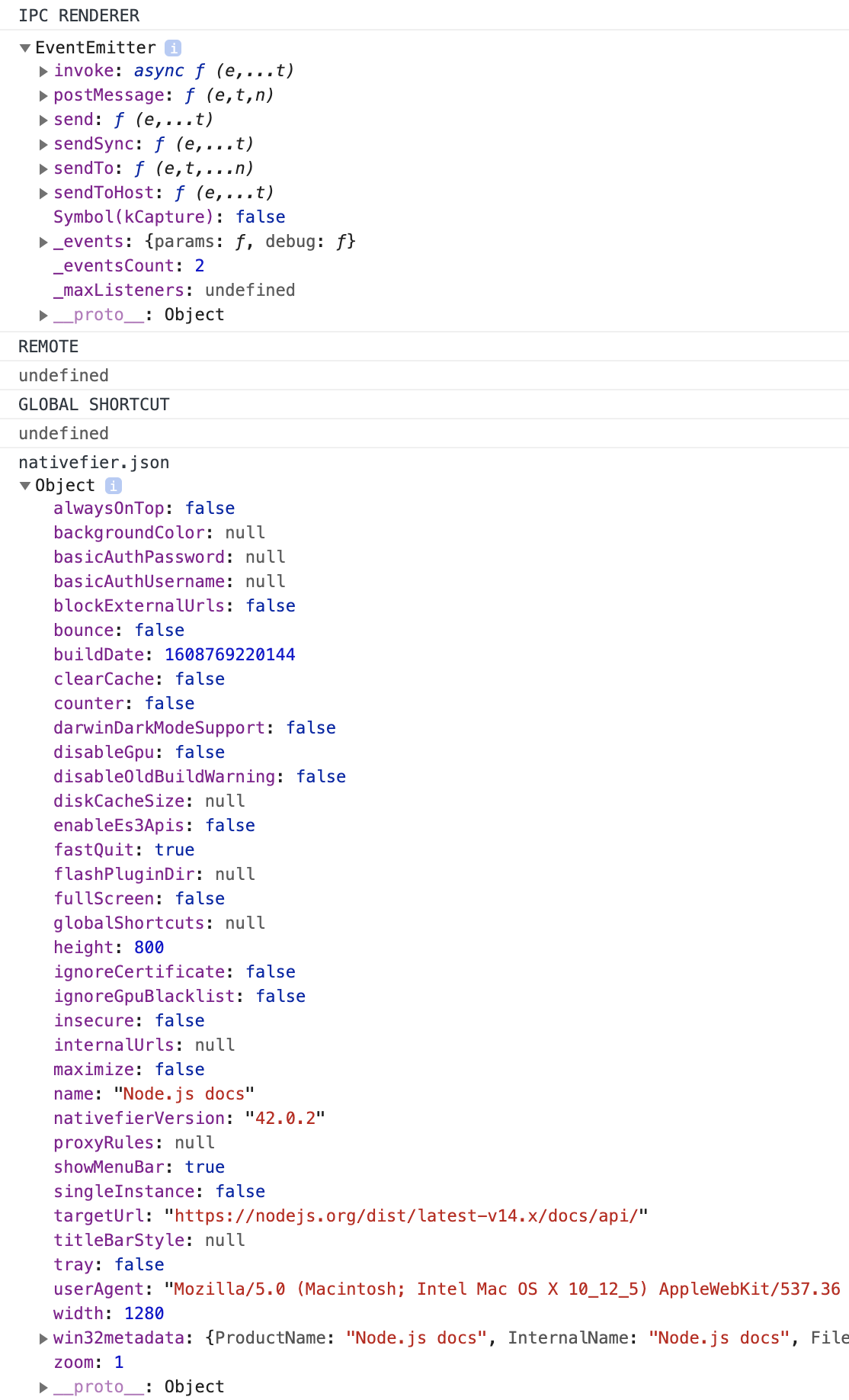The width and height of the screenshot is (849, 1400).
Task: Click the ignoreCertificate property
Action: point(139,971)
